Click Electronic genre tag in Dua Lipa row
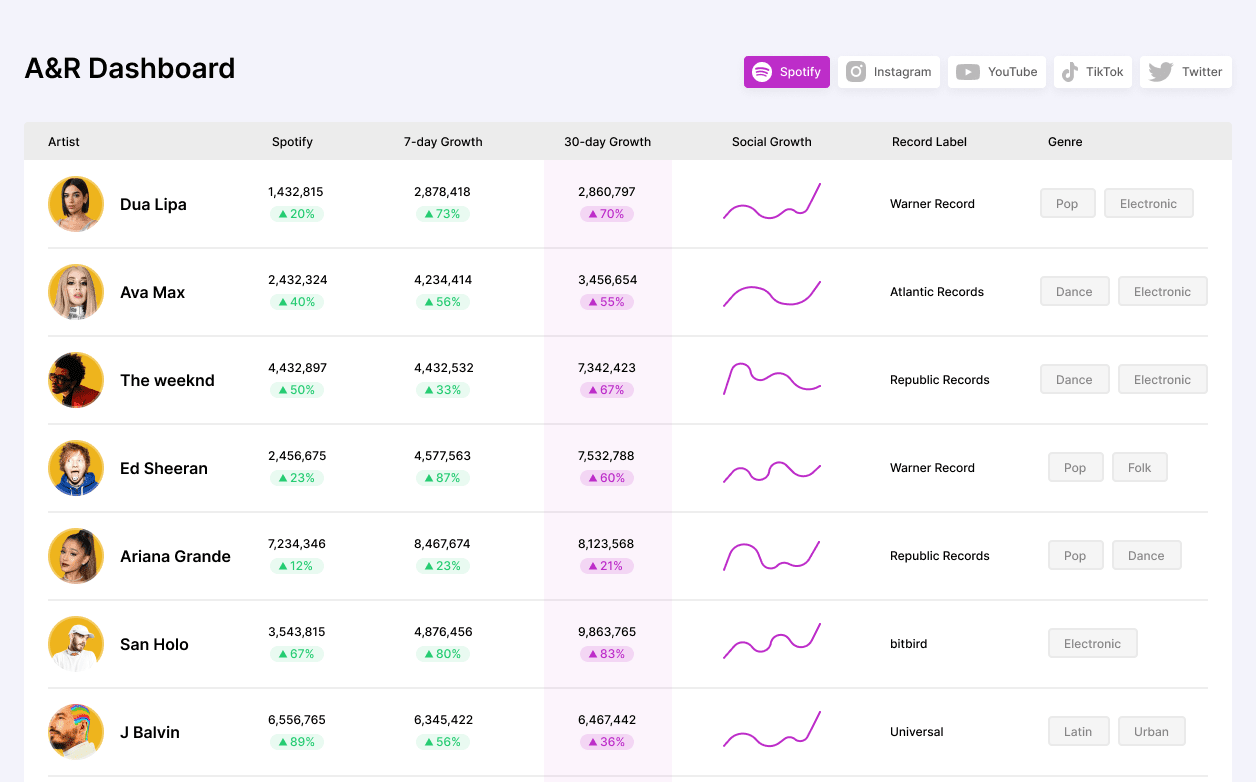Viewport: 1256px width, 782px height. click(x=1148, y=204)
